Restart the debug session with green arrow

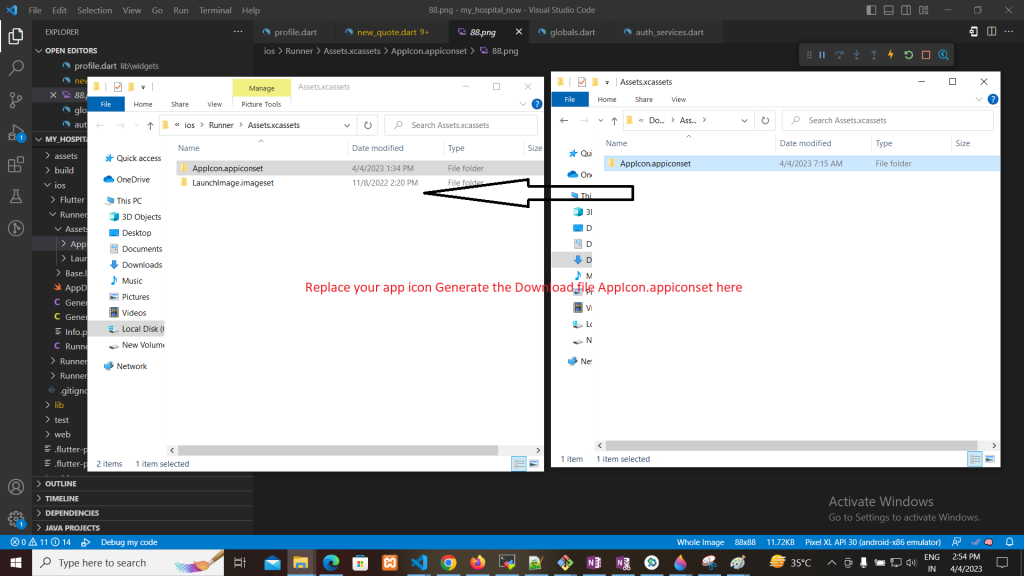908,55
